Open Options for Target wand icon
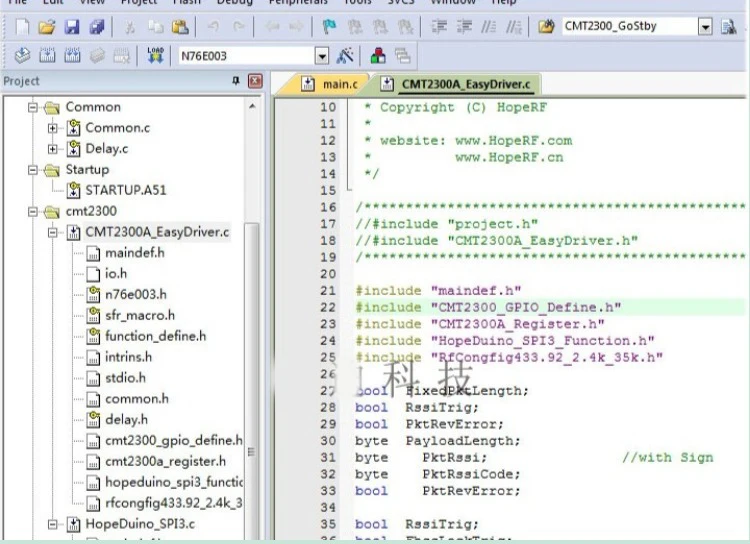The width and height of the screenshot is (750, 544). click(x=345, y=56)
